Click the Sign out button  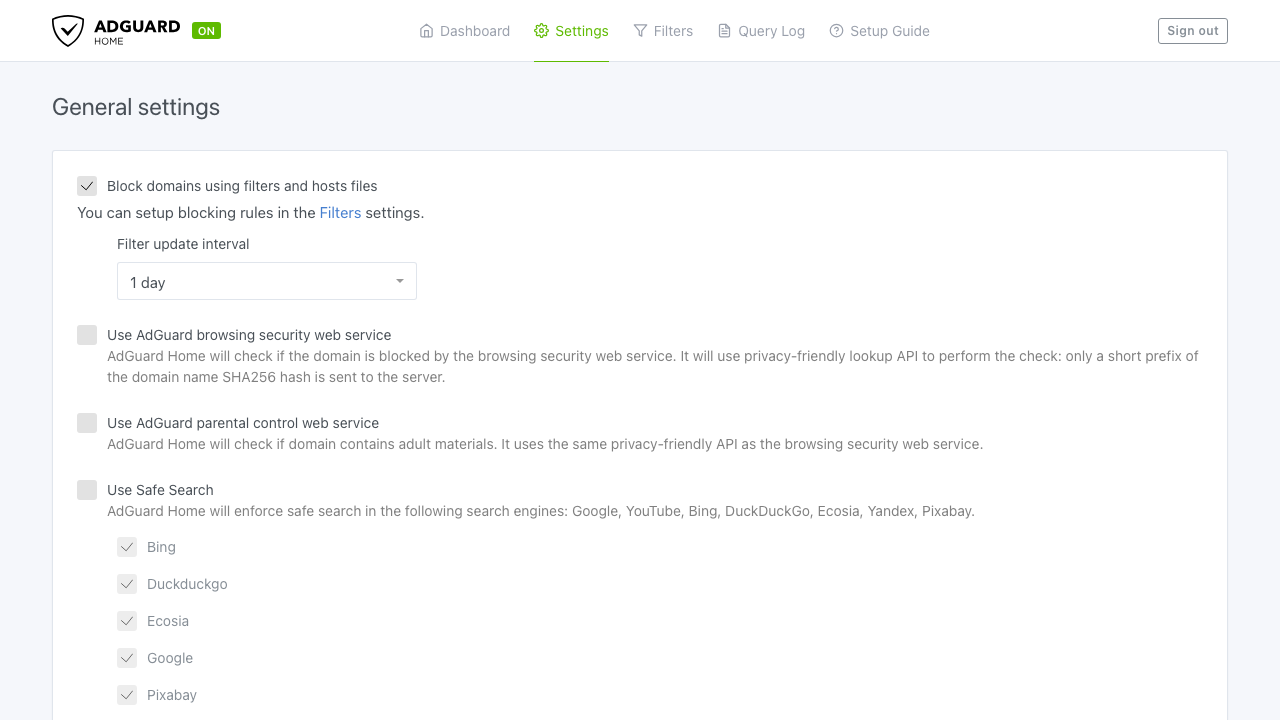tap(1192, 31)
